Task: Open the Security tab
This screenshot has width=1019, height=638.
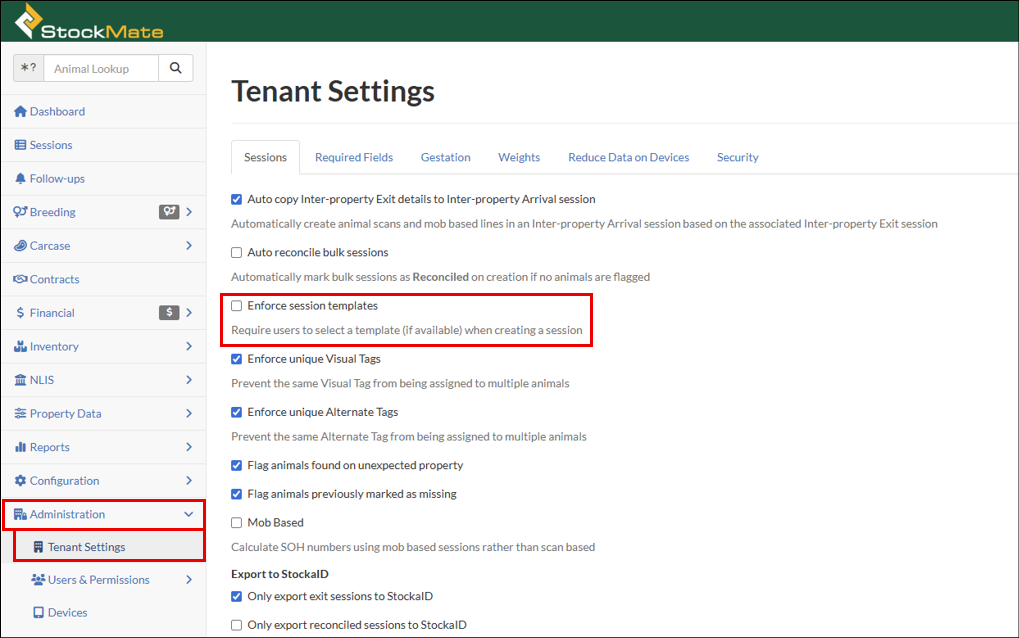Action: [737, 157]
